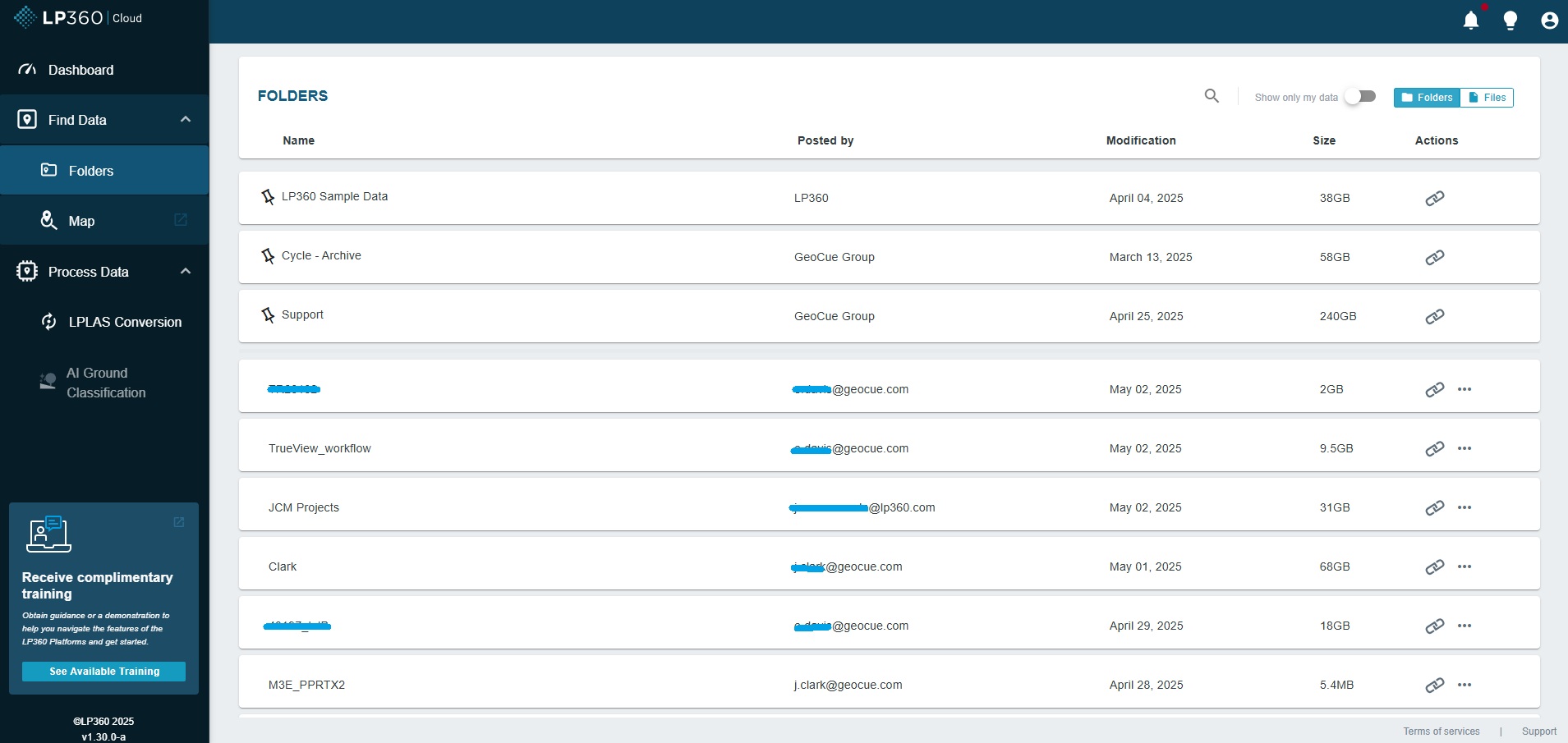Image resolution: width=1568 pixels, height=743 pixels.
Task: Collapse the Find Data section
Action: pyautogui.click(x=186, y=119)
